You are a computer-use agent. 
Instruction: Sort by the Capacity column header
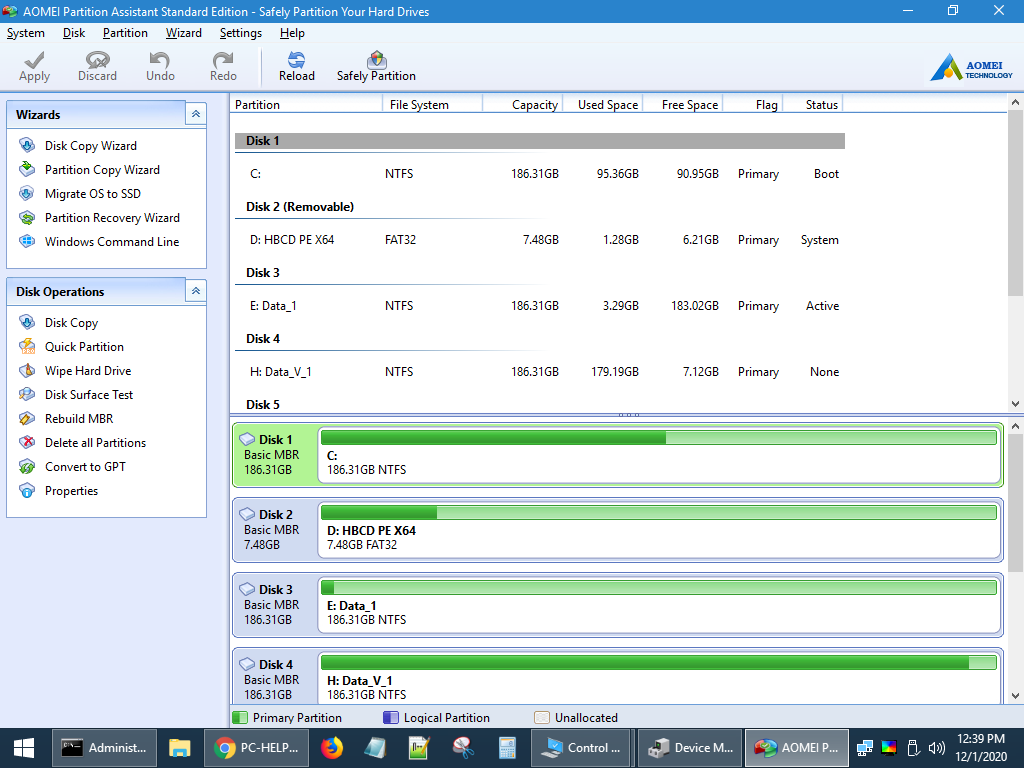click(x=534, y=105)
